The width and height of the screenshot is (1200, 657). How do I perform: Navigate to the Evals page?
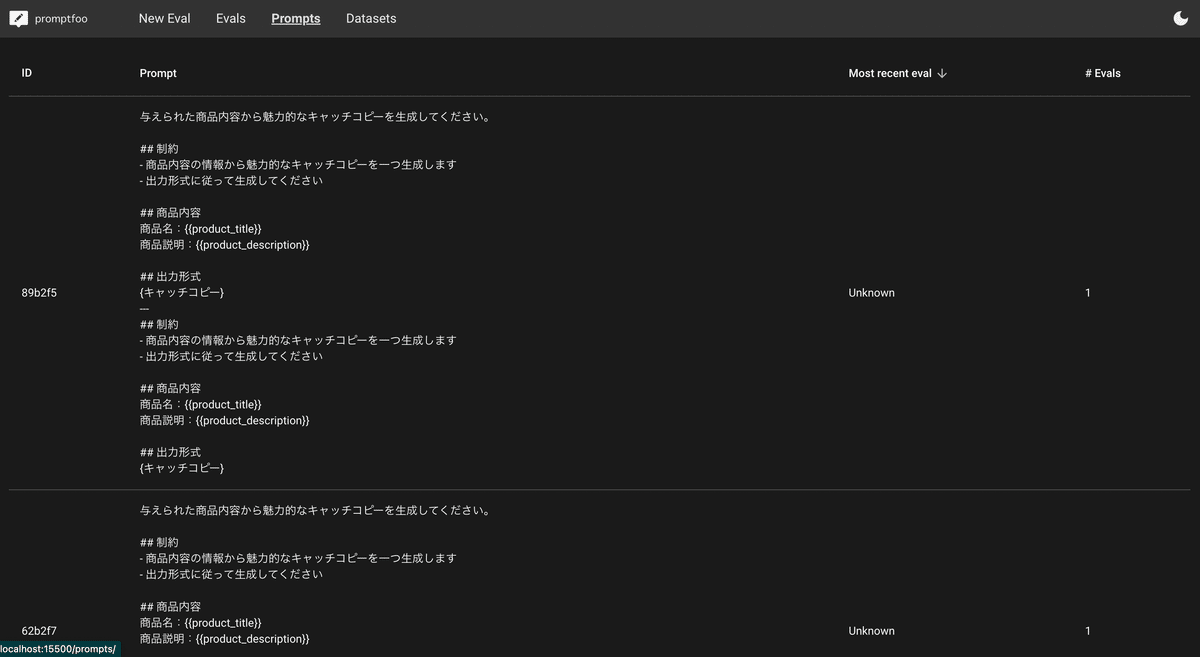coord(230,17)
